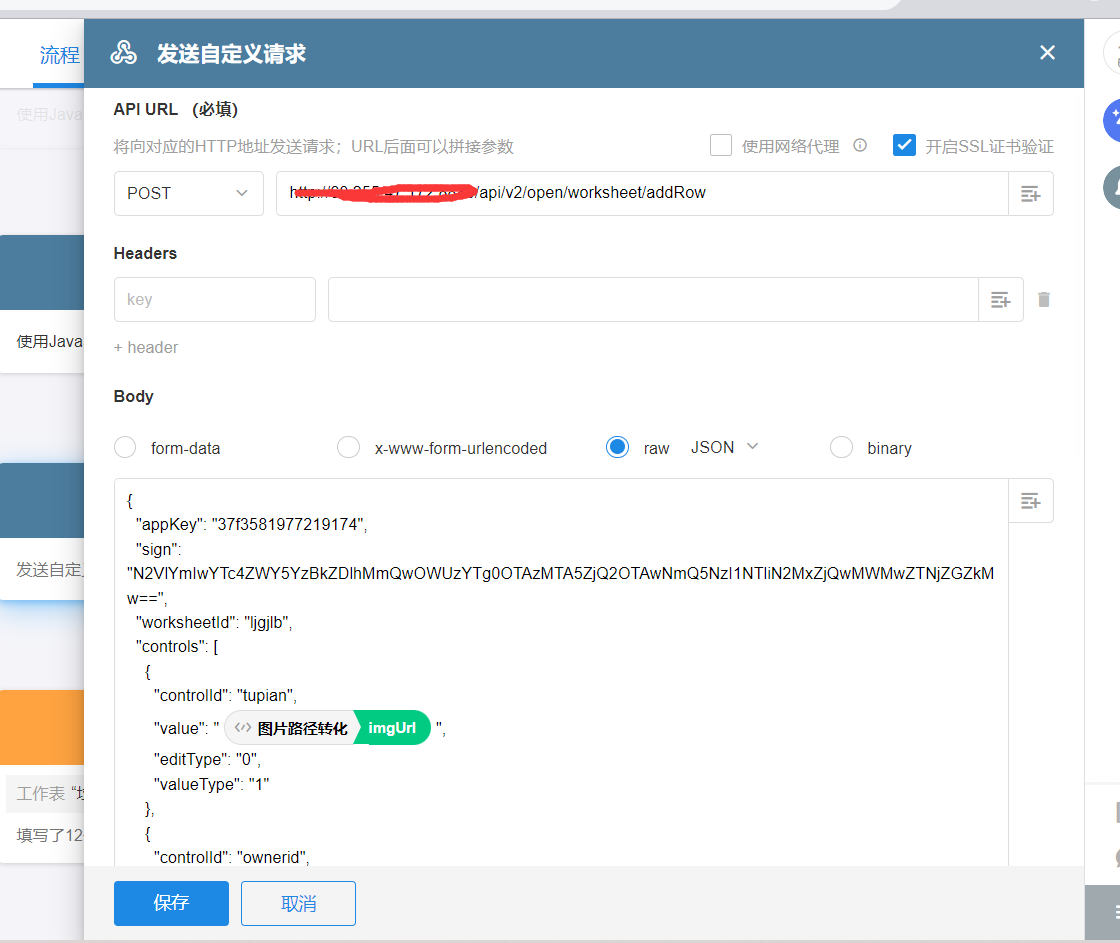
Task: Enable the 使用网络代理 checkbox
Action: (x=721, y=145)
